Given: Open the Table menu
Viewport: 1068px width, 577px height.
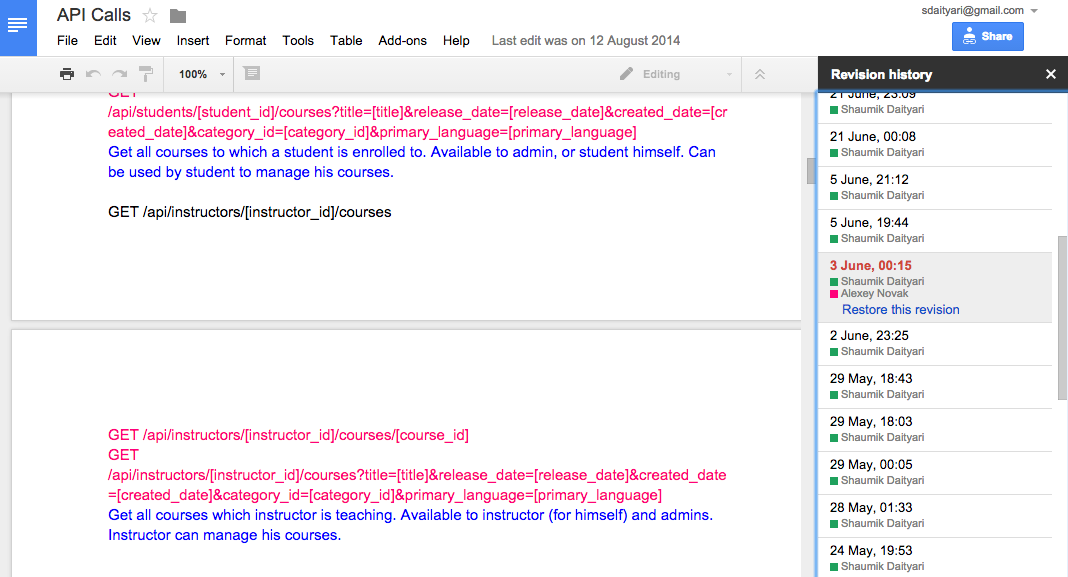Looking at the screenshot, I should click(x=346, y=41).
